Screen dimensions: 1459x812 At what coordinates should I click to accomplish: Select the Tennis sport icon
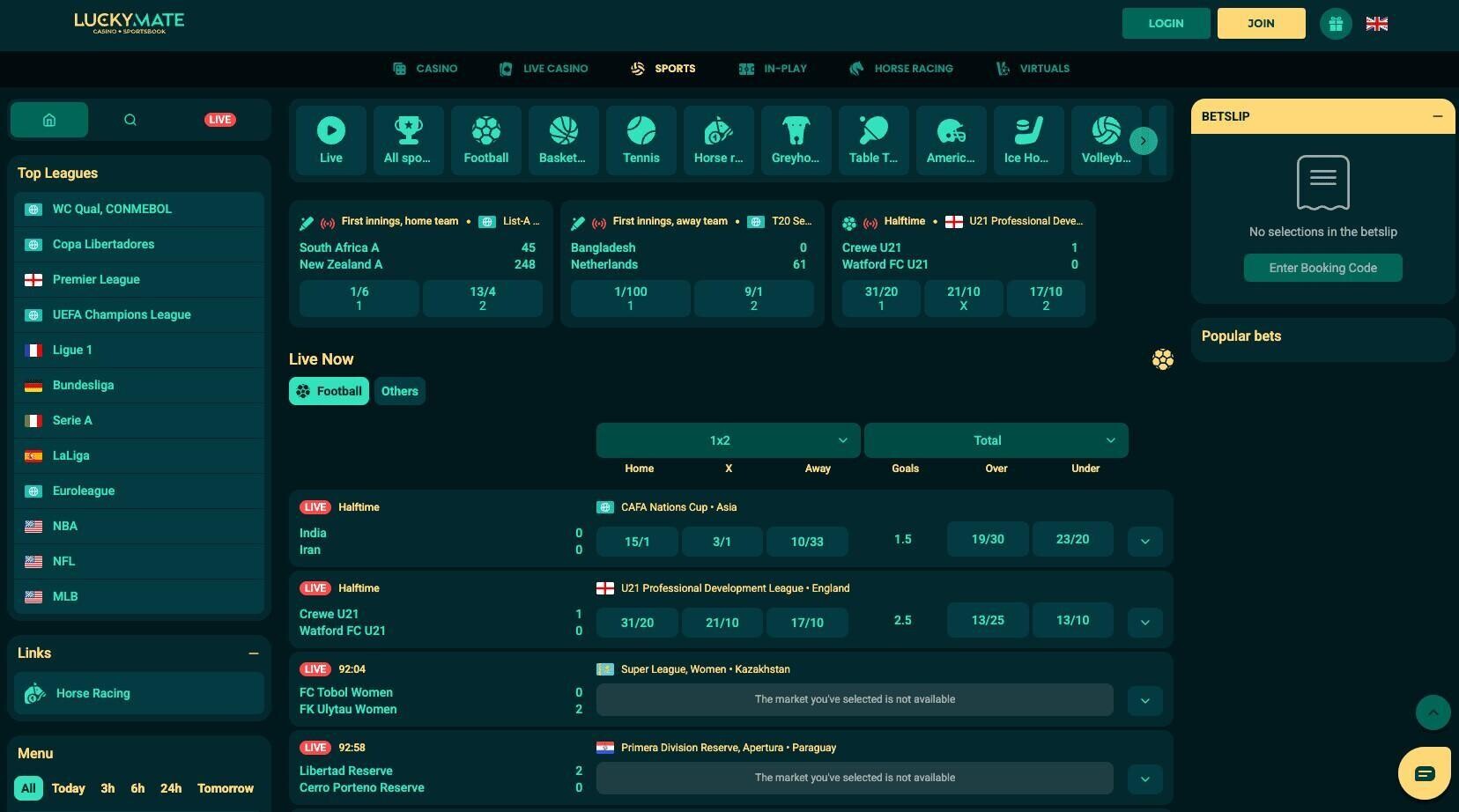[x=641, y=140]
